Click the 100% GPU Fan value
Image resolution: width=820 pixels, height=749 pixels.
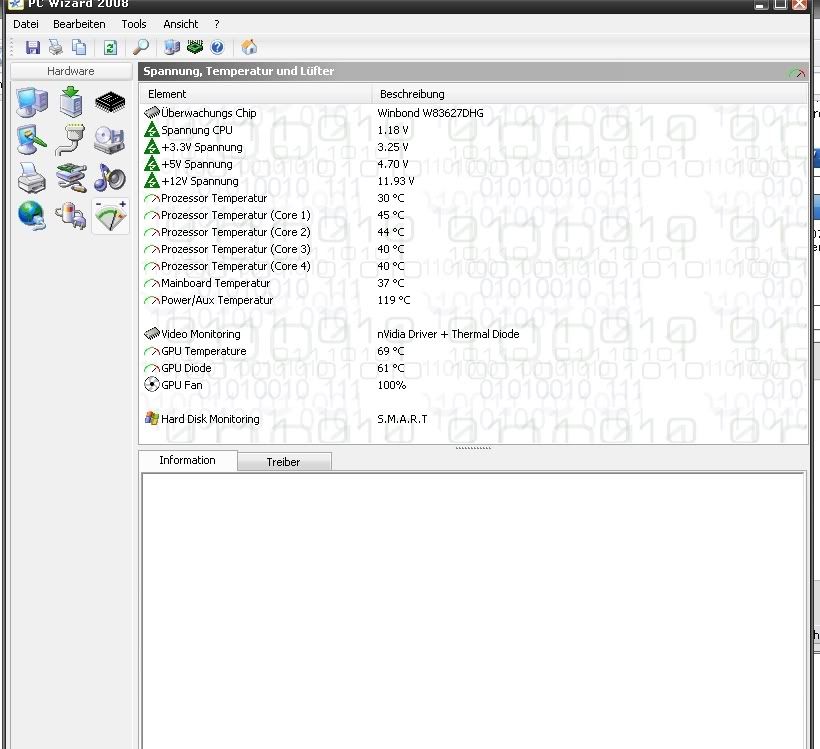[x=392, y=385]
